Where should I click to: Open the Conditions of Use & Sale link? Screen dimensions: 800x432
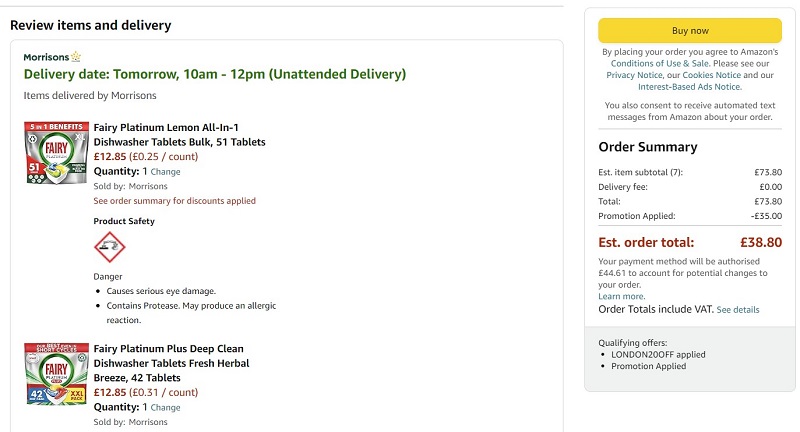(660, 63)
